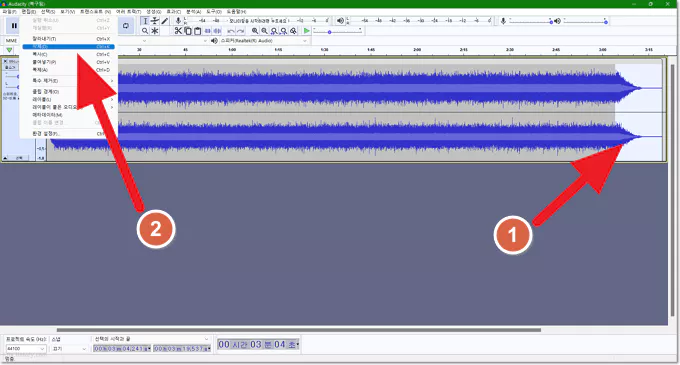680x365 pixels.
Task: Open the 보기 (View) menu
Action: [67, 12]
